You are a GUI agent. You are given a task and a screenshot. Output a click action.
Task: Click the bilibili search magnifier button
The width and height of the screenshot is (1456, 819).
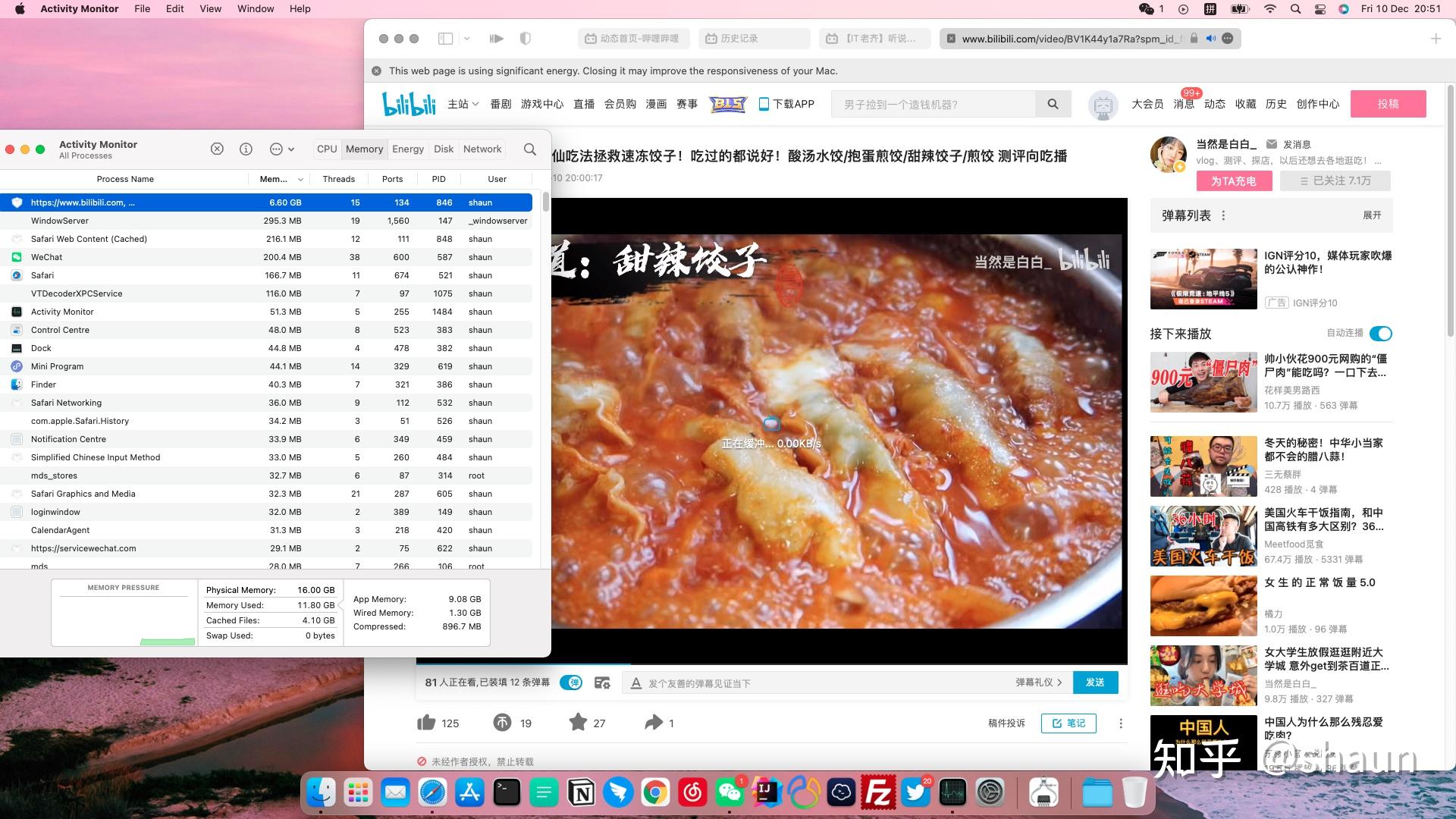pos(1053,104)
